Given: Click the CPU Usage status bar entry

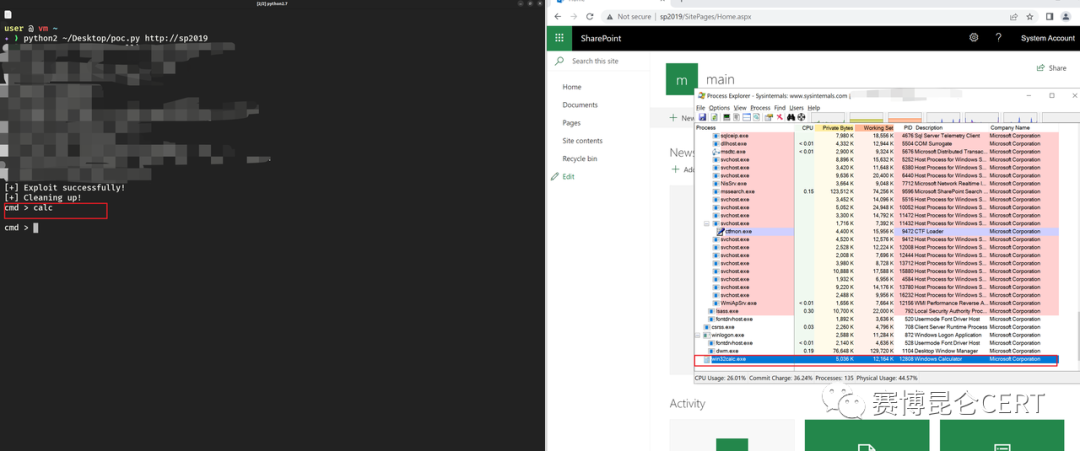Looking at the screenshot, I should [x=718, y=377].
